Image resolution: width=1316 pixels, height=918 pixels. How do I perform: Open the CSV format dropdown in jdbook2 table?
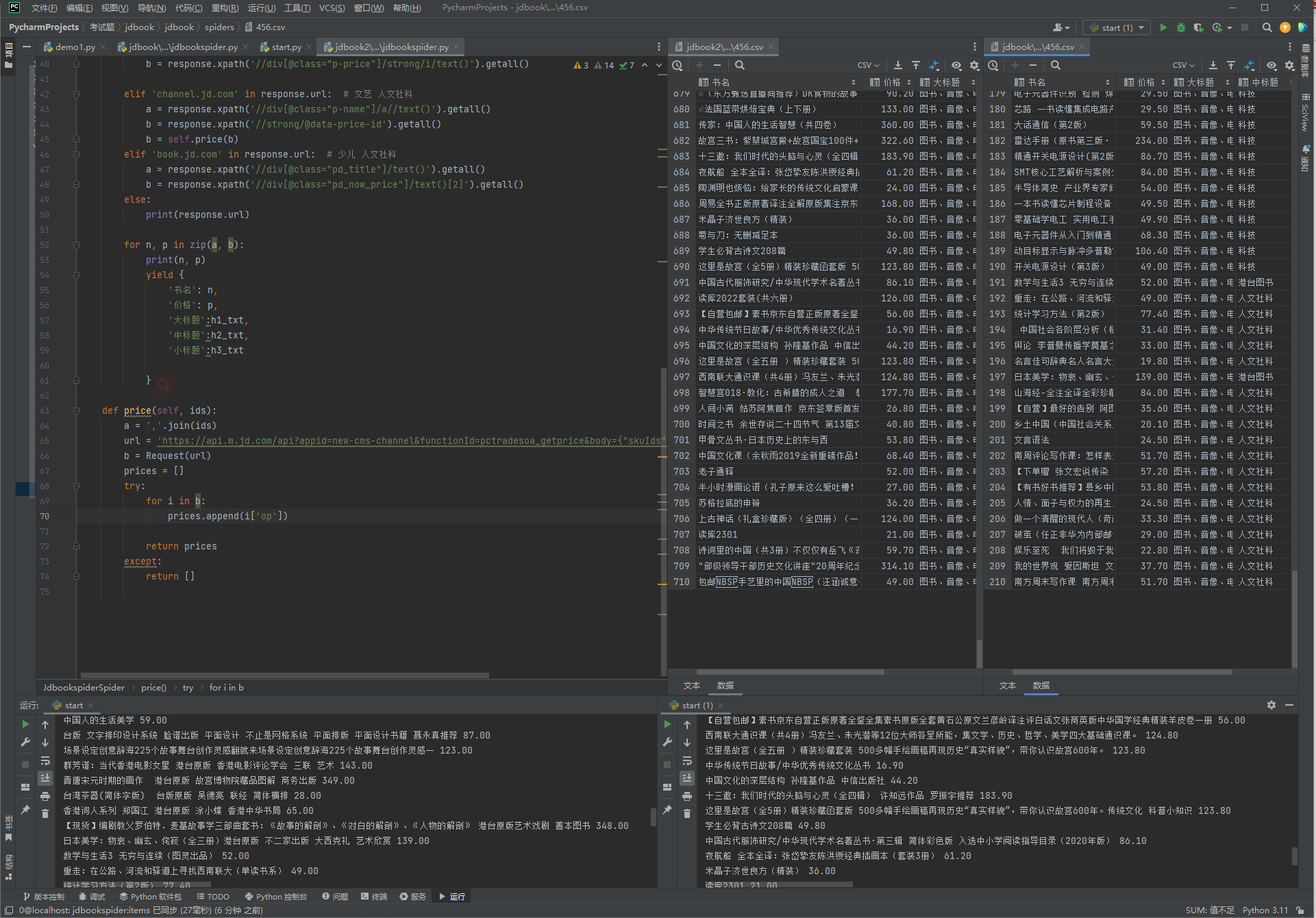(869, 66)
